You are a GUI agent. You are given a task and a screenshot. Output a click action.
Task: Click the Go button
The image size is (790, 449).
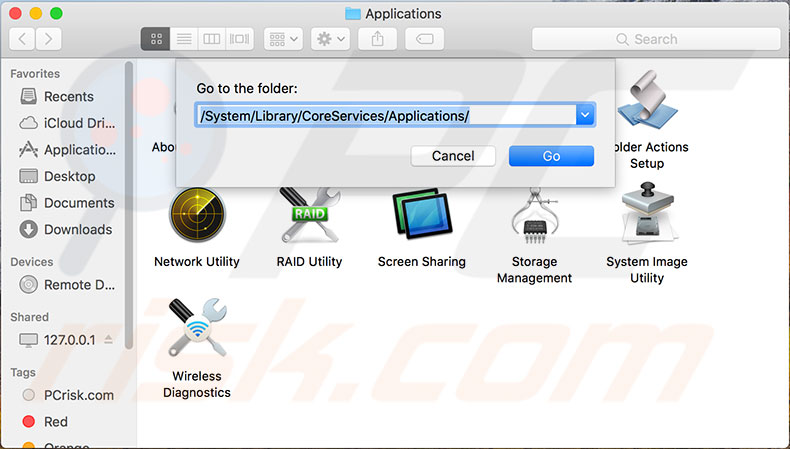[x=551, y=156]
